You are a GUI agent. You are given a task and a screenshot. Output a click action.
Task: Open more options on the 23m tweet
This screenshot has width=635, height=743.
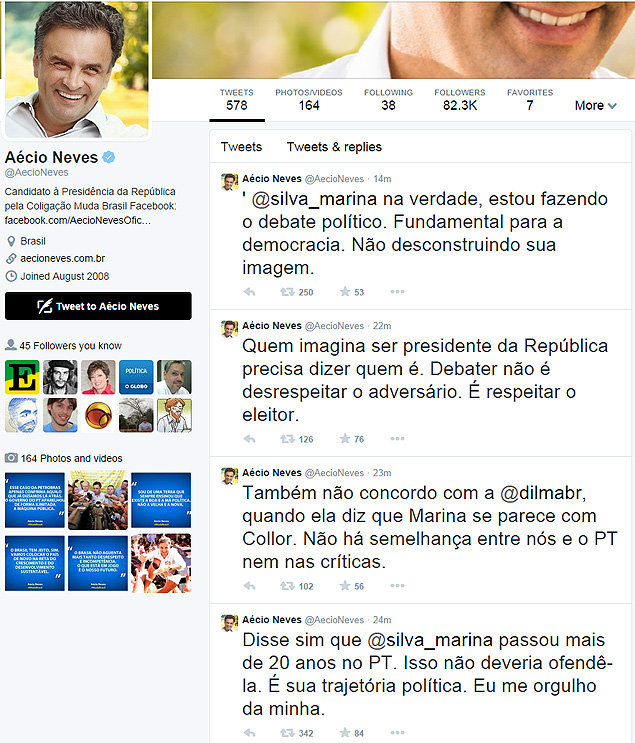(x=397, y=586)
